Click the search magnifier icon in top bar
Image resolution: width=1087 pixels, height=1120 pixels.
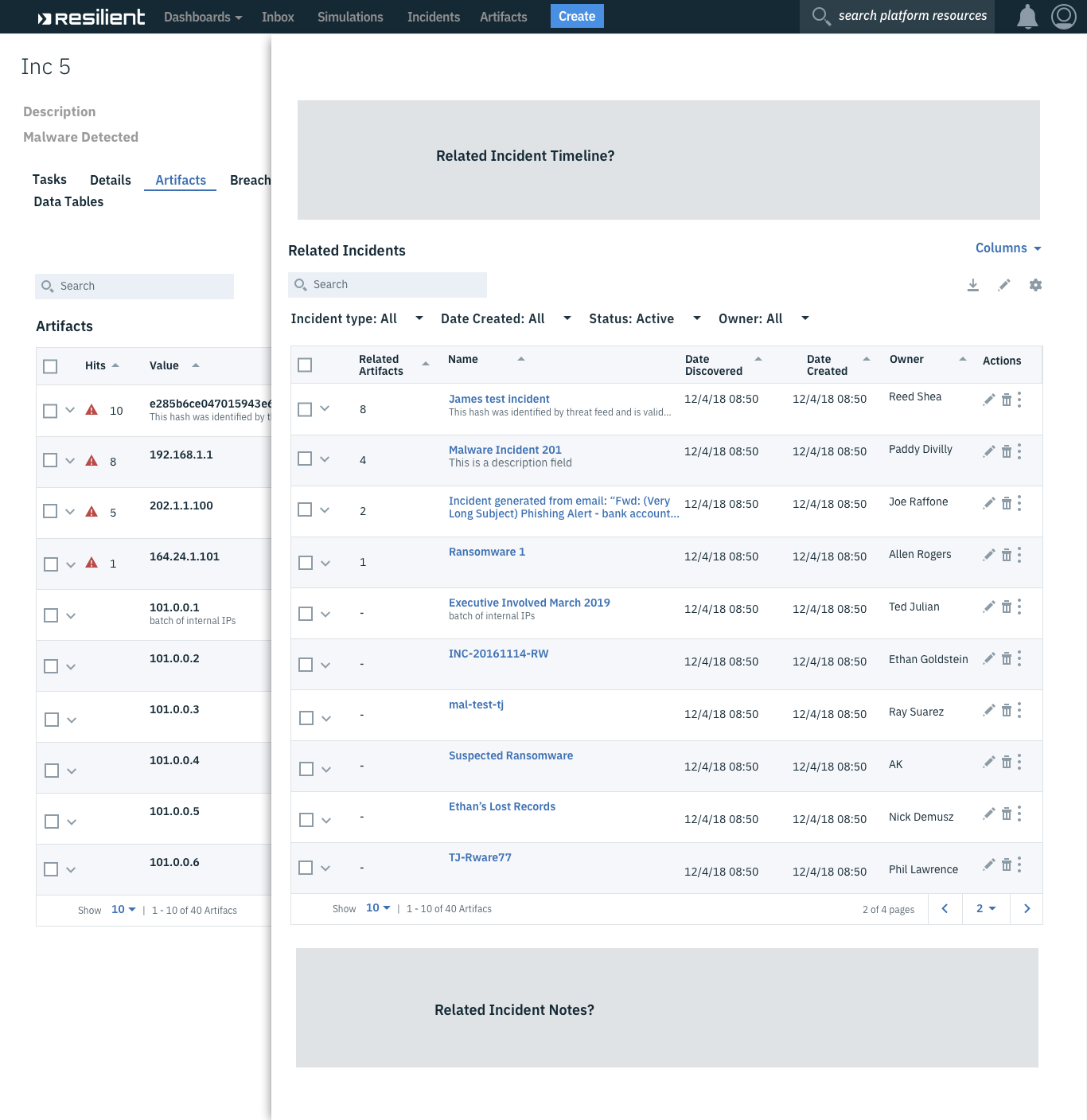820,16
